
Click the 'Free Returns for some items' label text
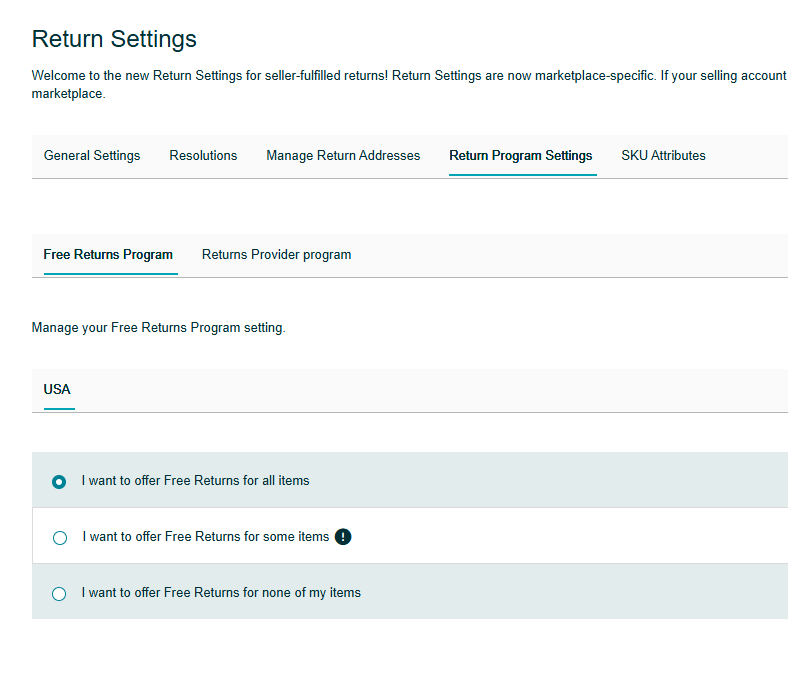click(206, 536)
